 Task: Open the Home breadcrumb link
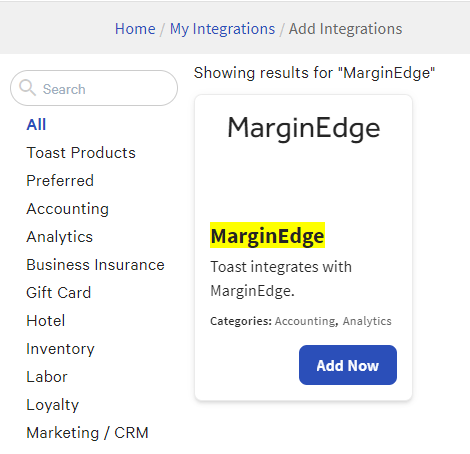135,29
